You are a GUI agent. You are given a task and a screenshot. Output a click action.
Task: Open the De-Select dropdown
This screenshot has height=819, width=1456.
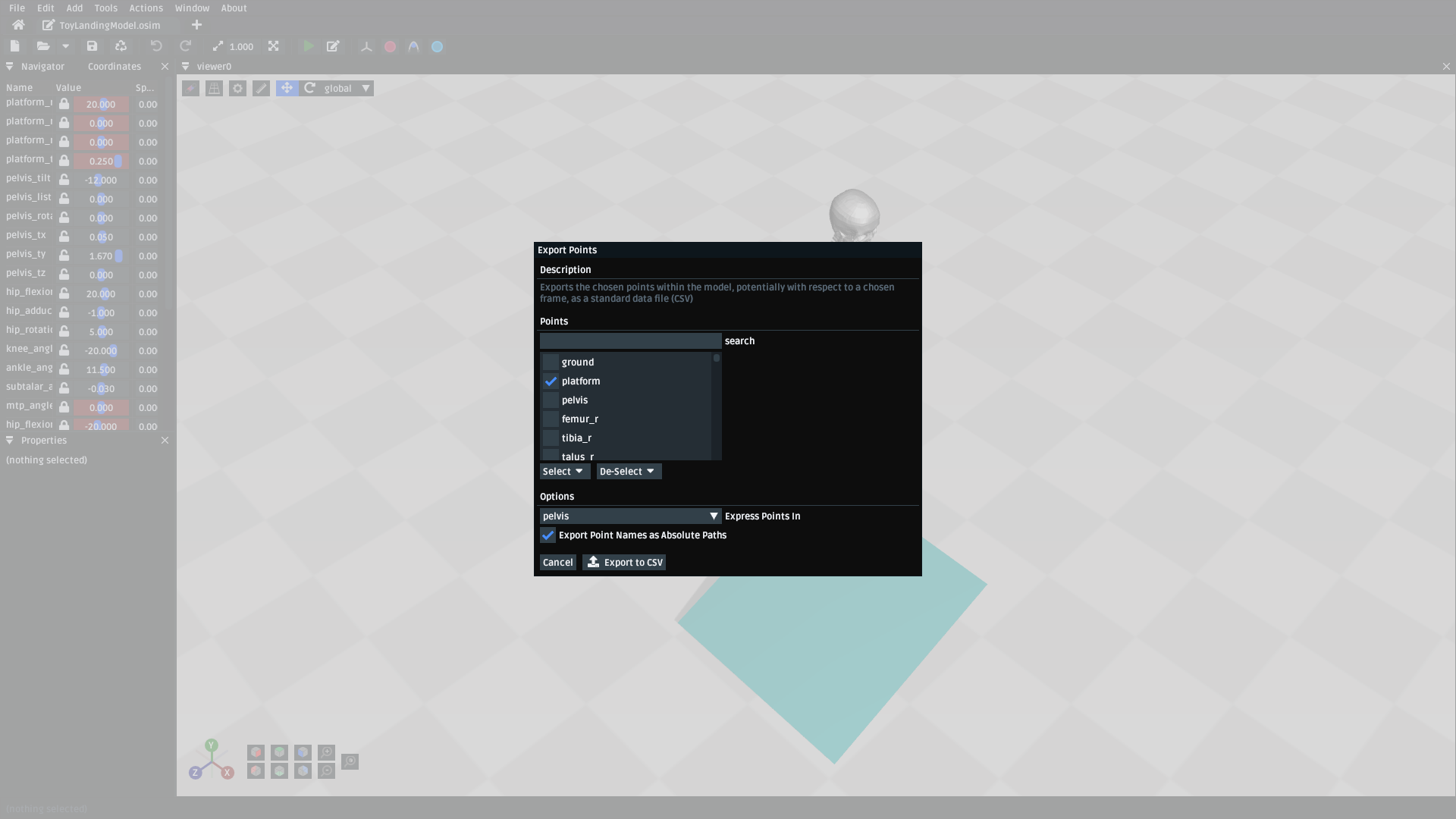click(628, 472)
